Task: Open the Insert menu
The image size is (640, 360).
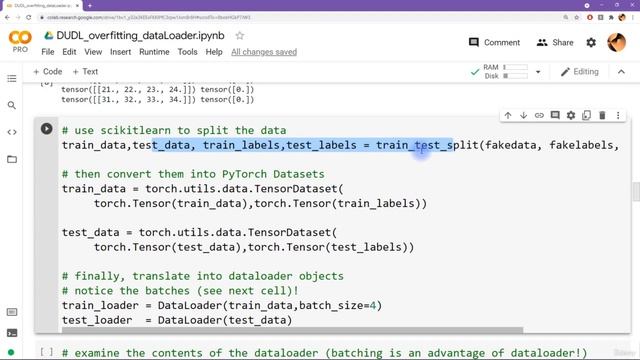Action: click(x=120, y=52)
